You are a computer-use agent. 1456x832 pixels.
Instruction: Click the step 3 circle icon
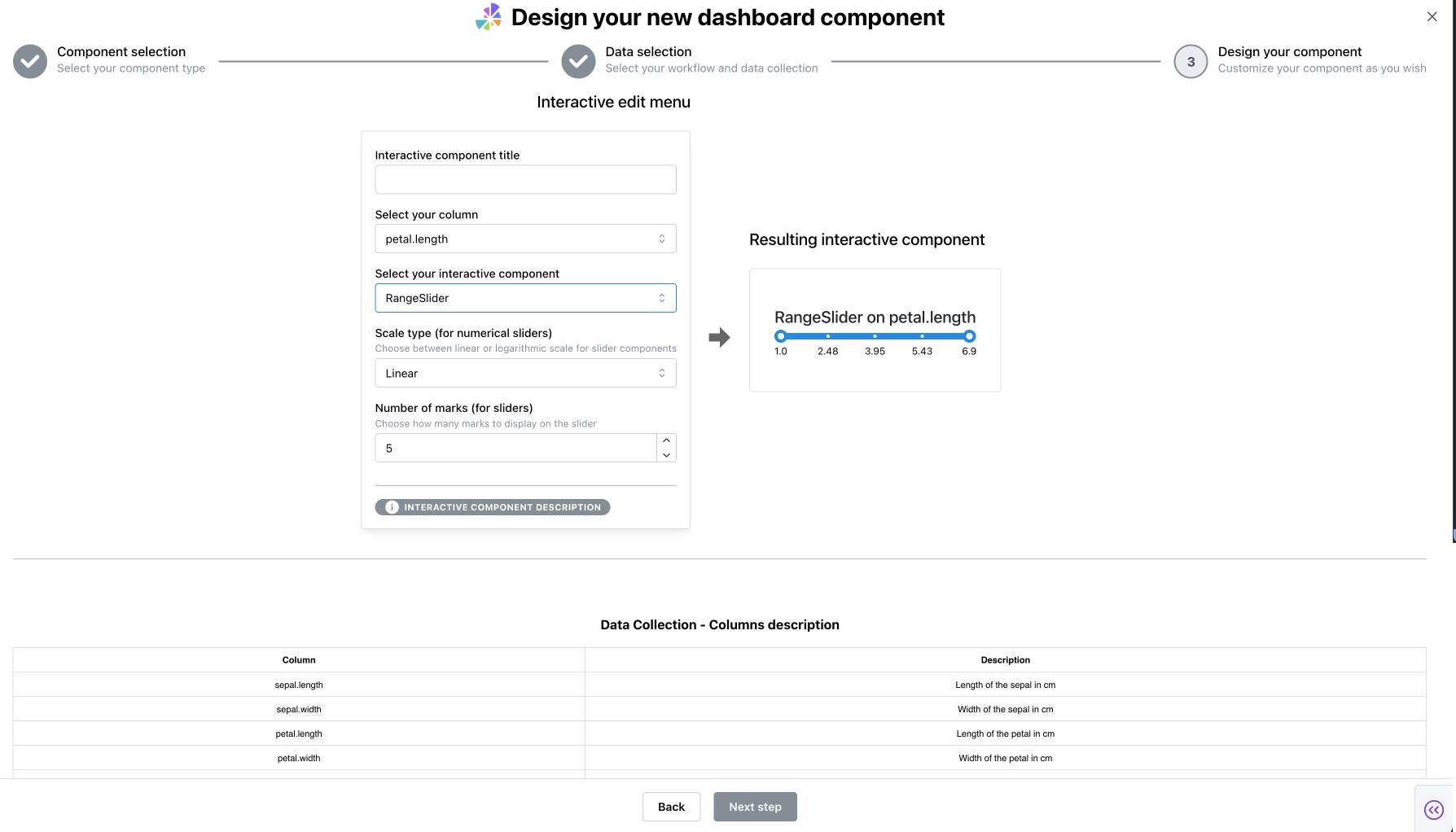[x=1190, y=61]
